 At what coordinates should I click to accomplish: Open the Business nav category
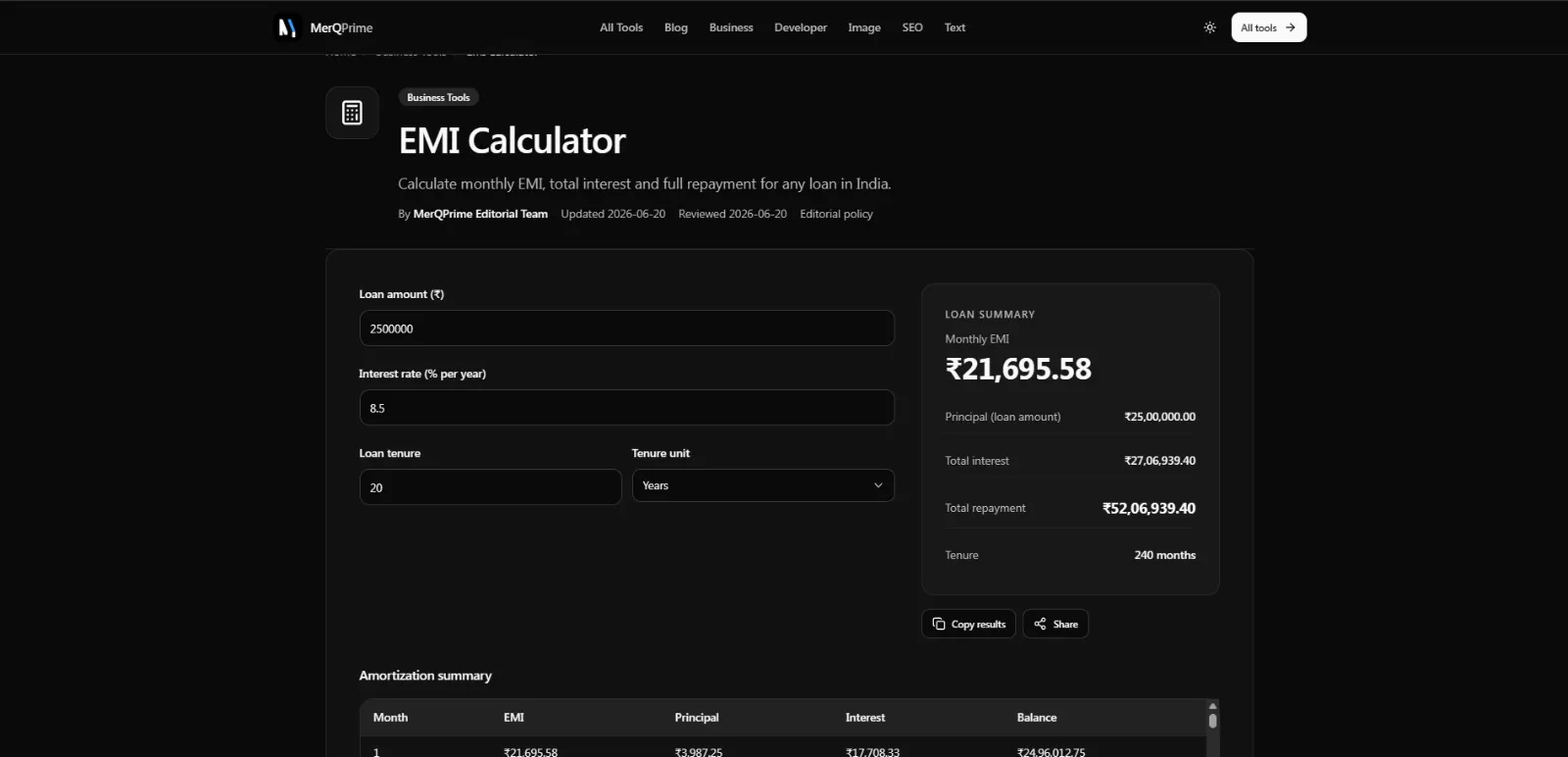(731, 27)
